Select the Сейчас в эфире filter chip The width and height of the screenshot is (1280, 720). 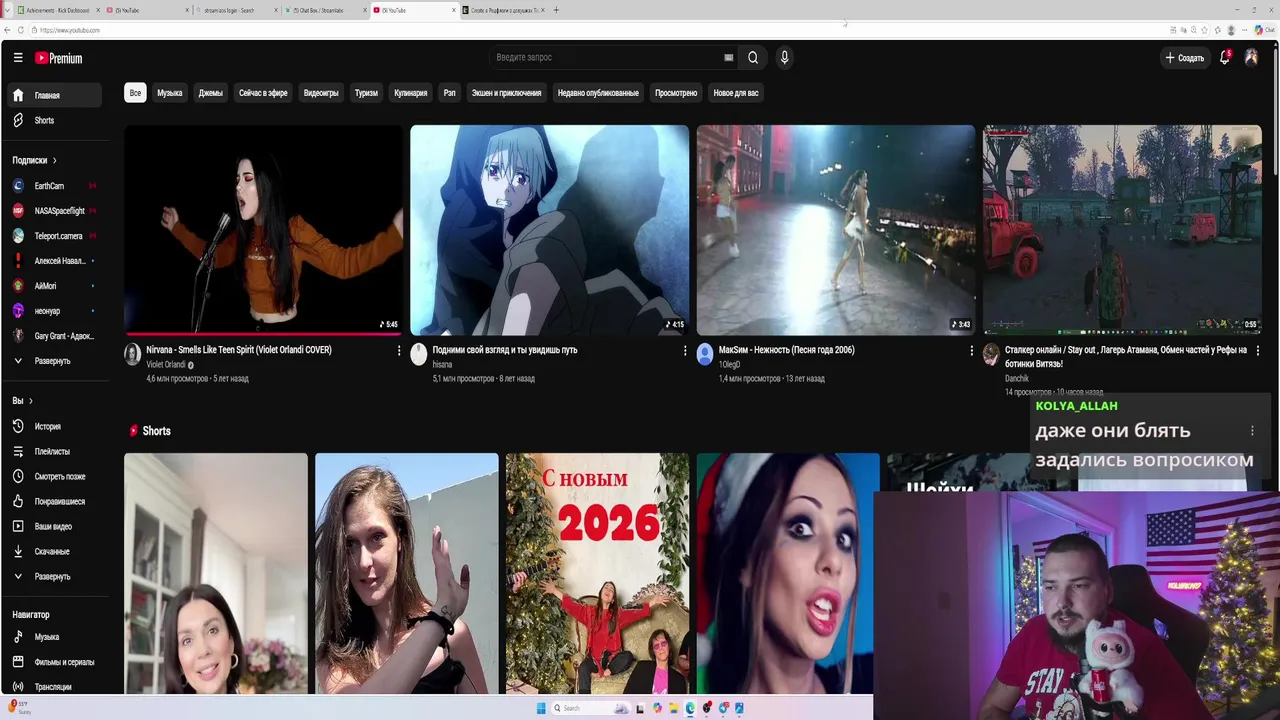(263, 93)
